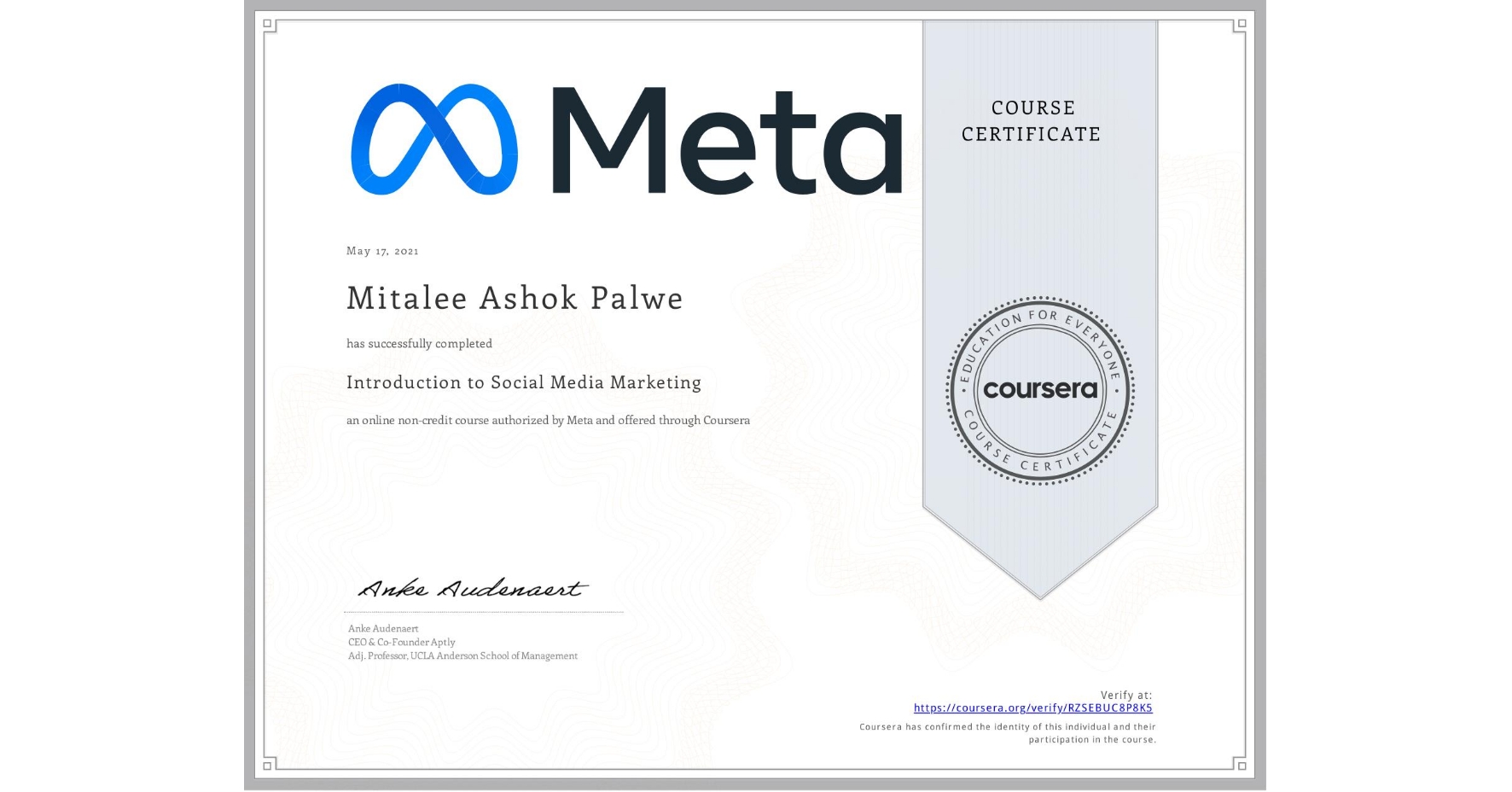Viewport: 1512px width, 792px height.
Task: Select the 'COURSE CERTIFICATE' ribbon heading
Action: point(1032,120)
